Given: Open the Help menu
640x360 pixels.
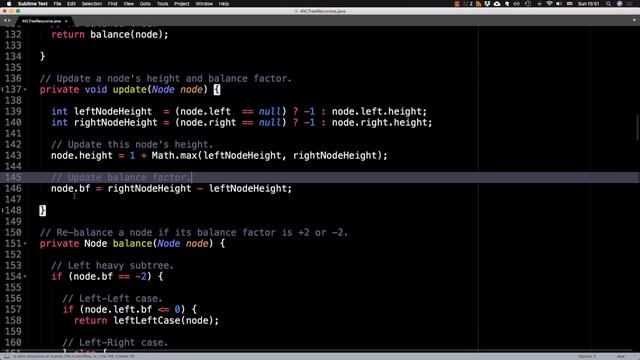Looking at the screenshot, I should click(x=224, y=4).
